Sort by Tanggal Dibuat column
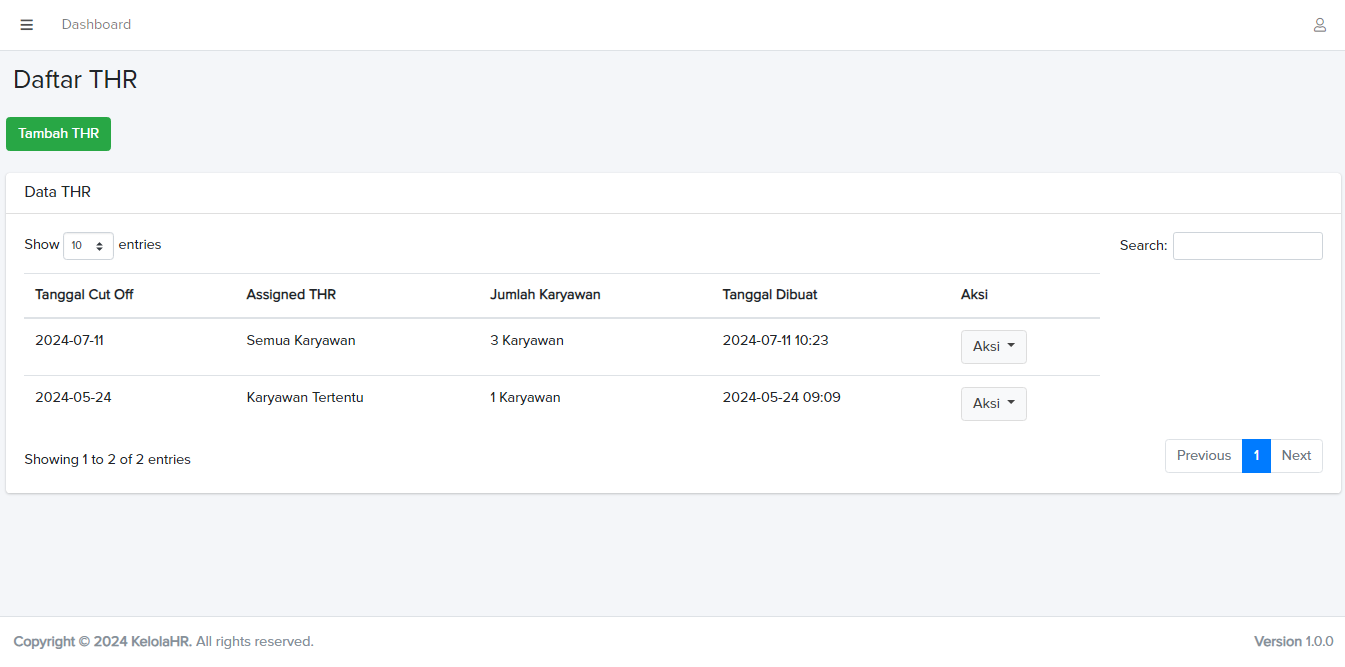1345x667 pixels. [x=769, y=295]
